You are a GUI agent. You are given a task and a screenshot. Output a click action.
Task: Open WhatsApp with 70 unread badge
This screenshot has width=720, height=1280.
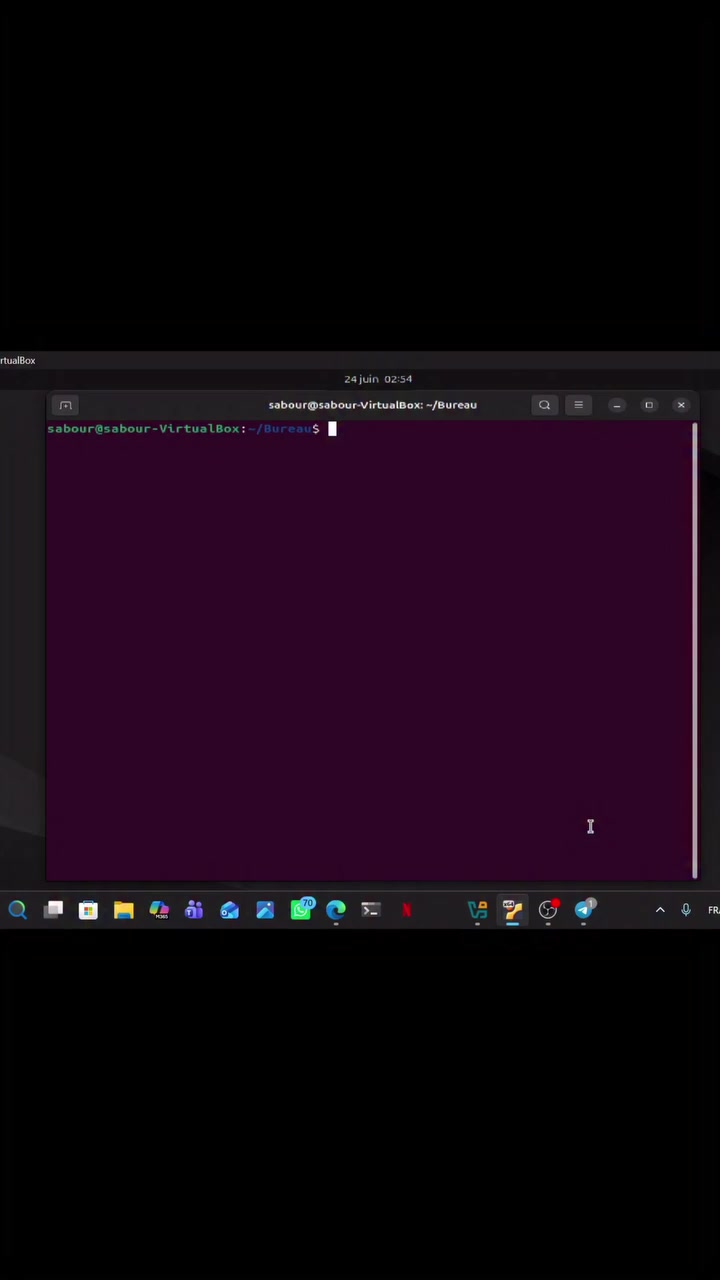301,910
